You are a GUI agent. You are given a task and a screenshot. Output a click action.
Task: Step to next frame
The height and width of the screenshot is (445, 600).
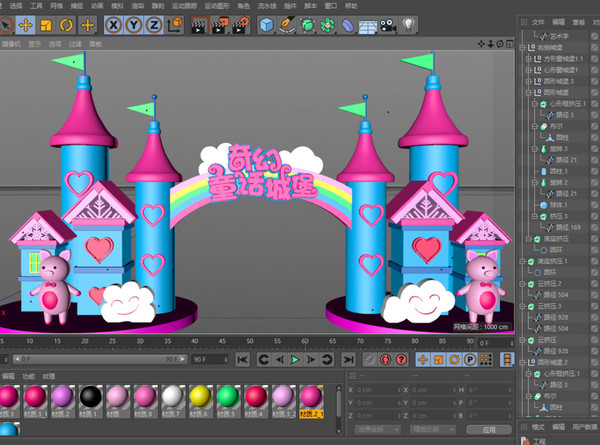(x=311, y=360)
